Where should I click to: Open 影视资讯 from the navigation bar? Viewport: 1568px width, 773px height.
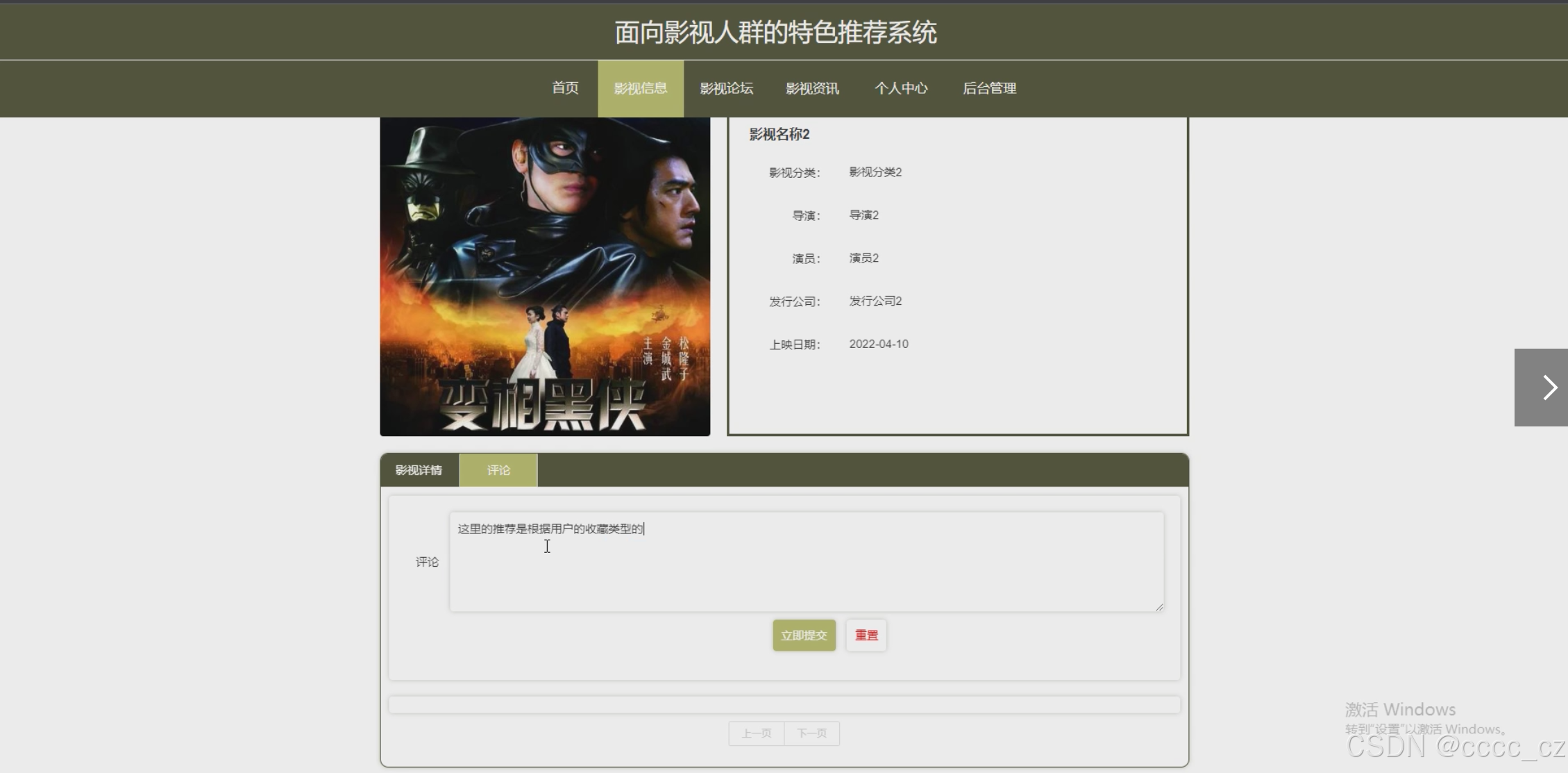(812, 88)
